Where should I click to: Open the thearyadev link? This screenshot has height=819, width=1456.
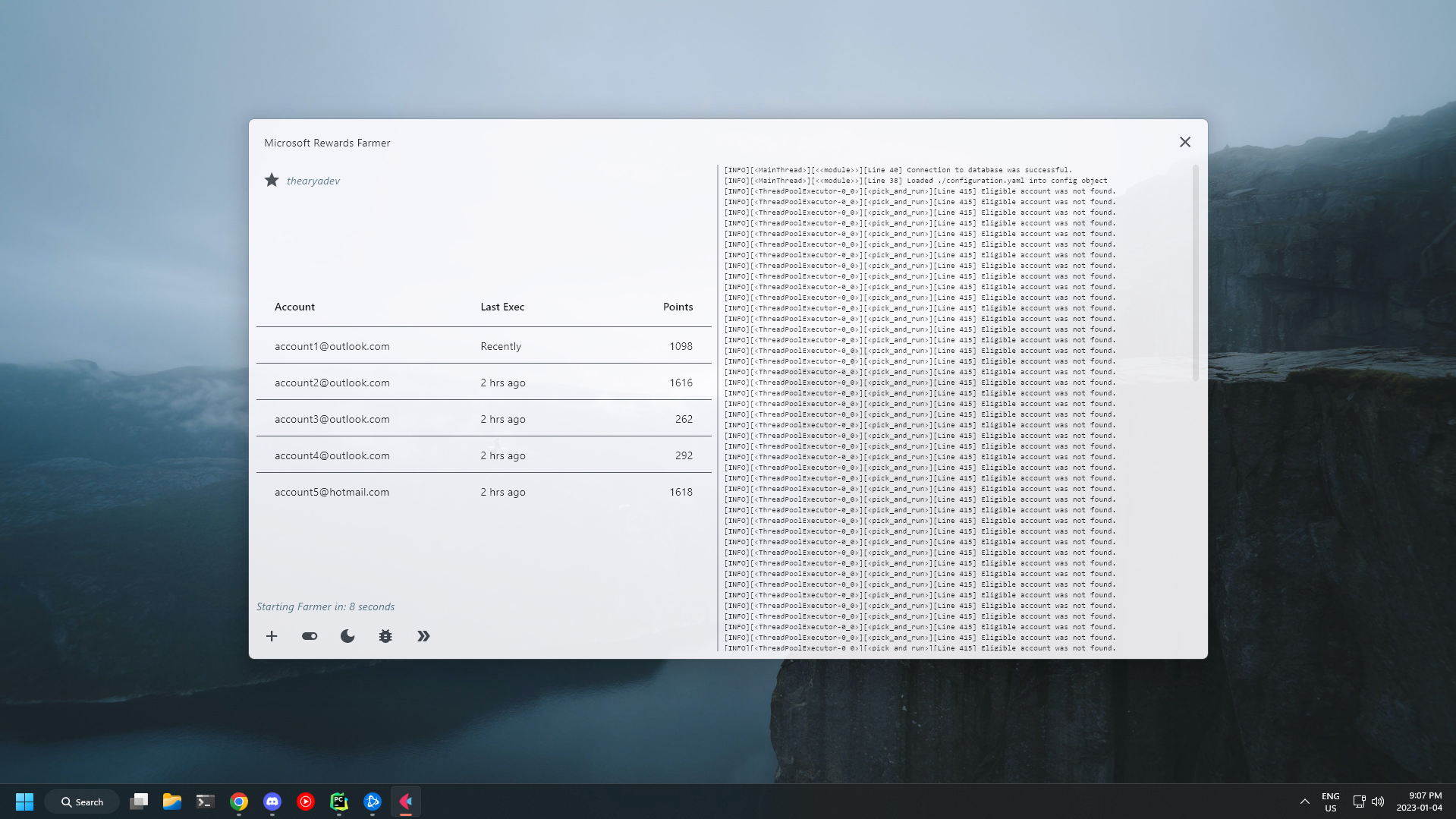pyautogui.click(x=313, y=181)
